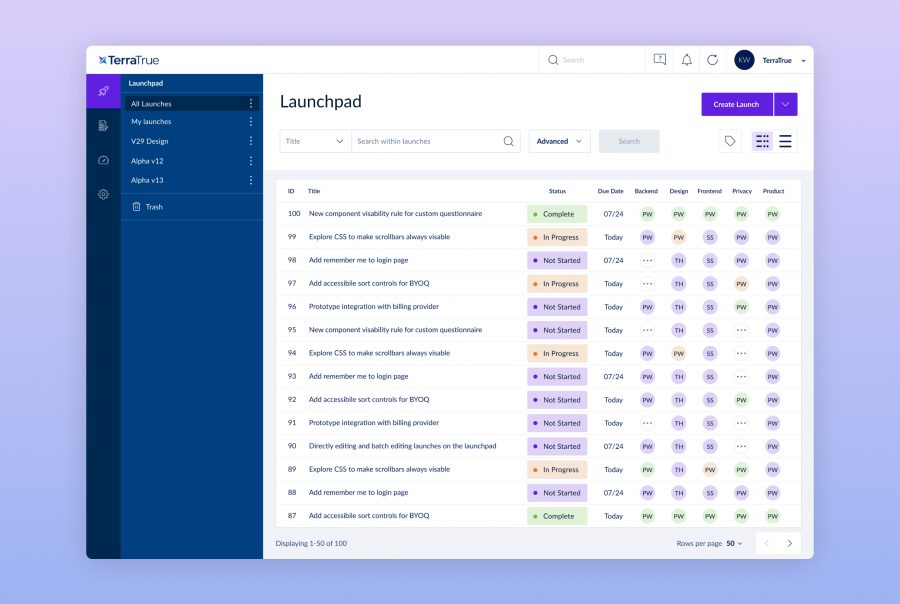The width and height of the screenshot is (900, 604).
Task: Open the document editor sidebar icon
Action: [x=103, y=125]
